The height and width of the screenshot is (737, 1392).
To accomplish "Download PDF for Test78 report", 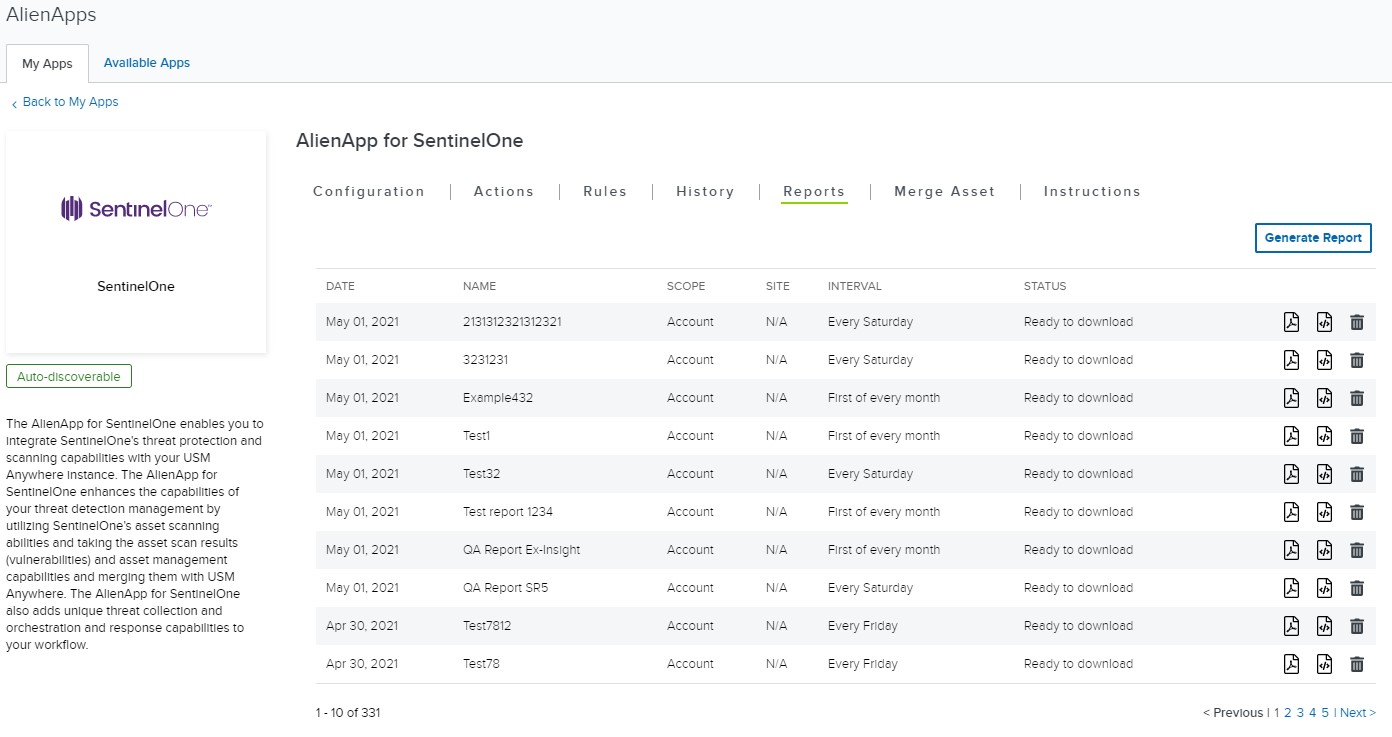I will click(1291, 664).
